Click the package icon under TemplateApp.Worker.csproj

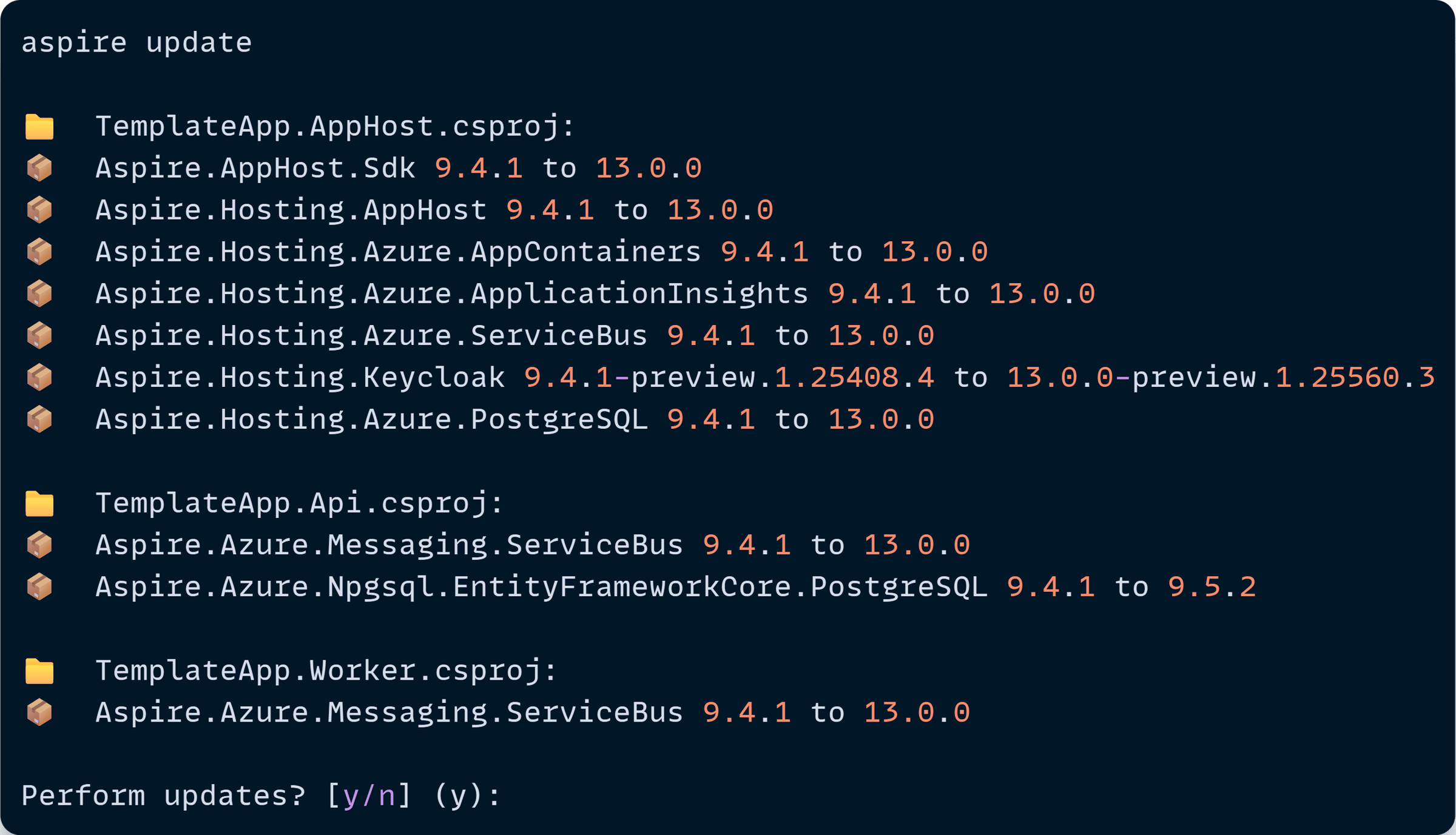[39, 712]
